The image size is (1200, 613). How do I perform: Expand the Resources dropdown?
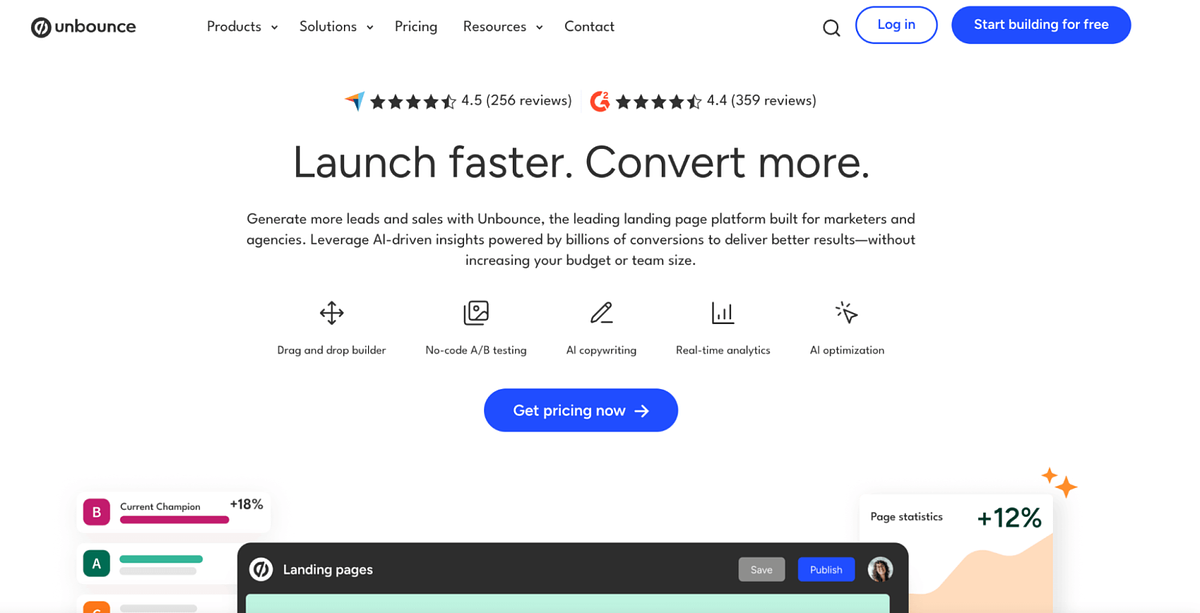(x=502, y=27)
